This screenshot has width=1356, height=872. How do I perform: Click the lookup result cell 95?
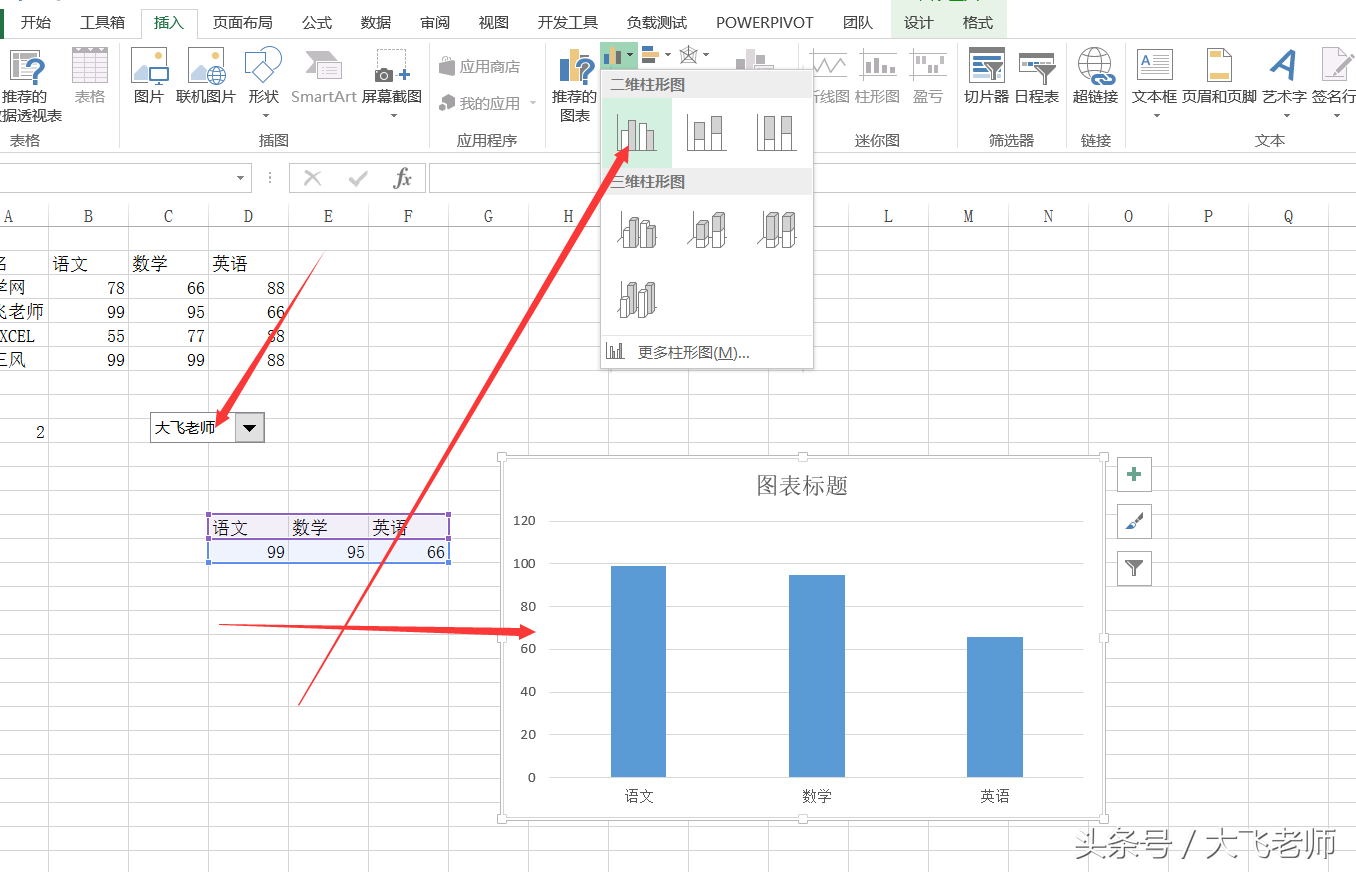pos(328,552)
